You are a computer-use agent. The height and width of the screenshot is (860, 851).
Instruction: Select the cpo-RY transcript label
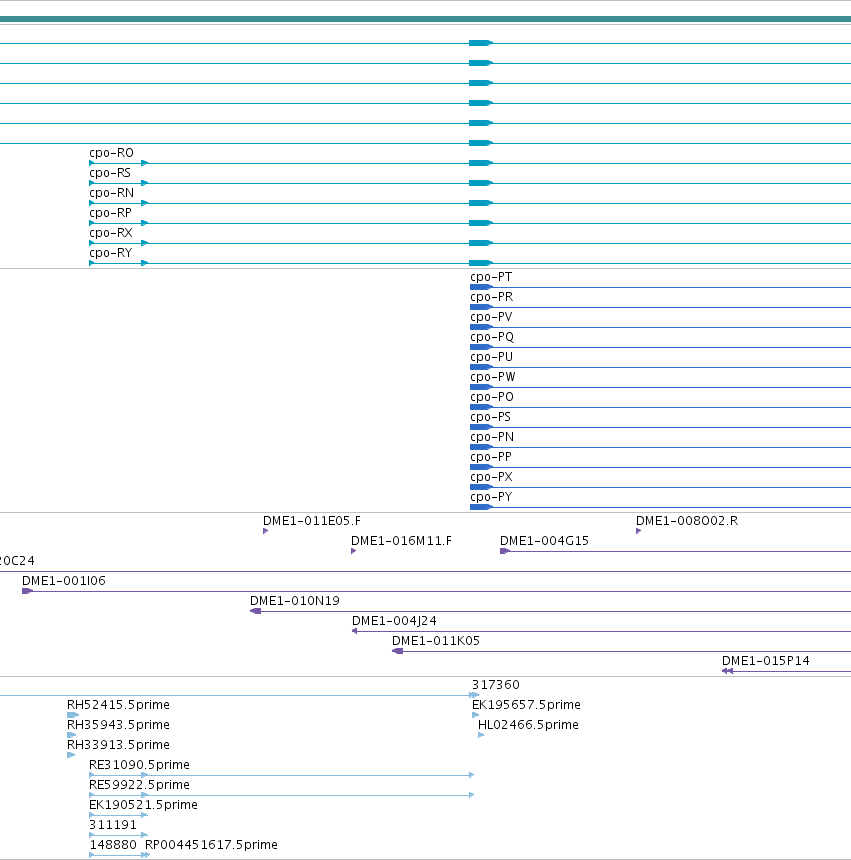pyautogui.click(x=111, y=253)
